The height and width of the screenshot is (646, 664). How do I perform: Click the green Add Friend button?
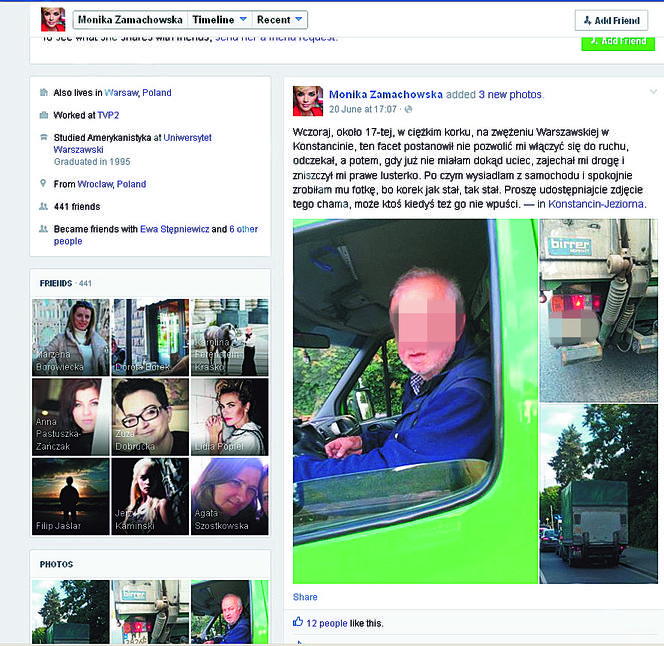617,42
